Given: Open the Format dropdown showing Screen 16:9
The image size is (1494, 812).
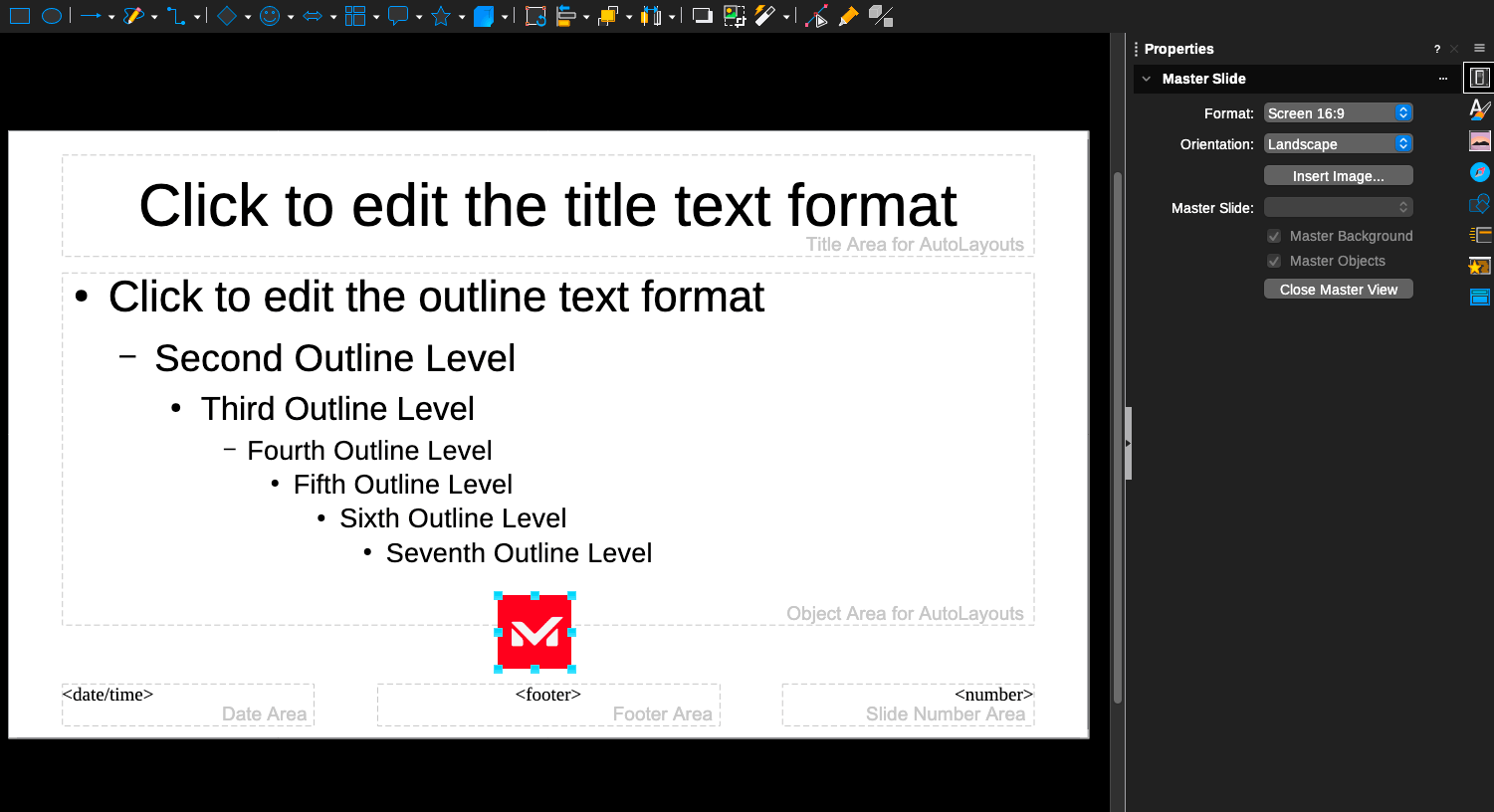Looking at the screenshot, I should coord(1338,113).
